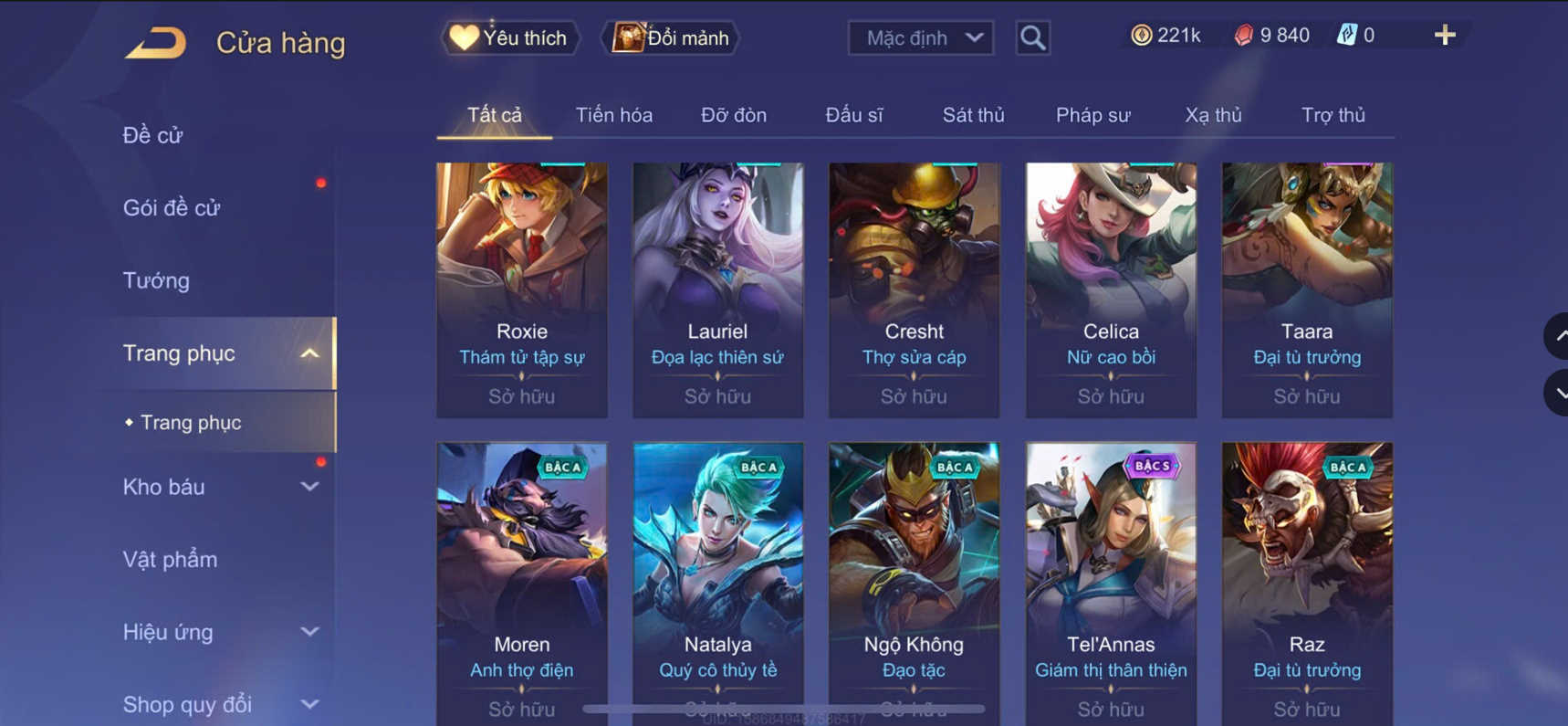Open Tướng in the sidebar
The height and width of the screenshot is (726, 1568).
click(x=156, y=280)
